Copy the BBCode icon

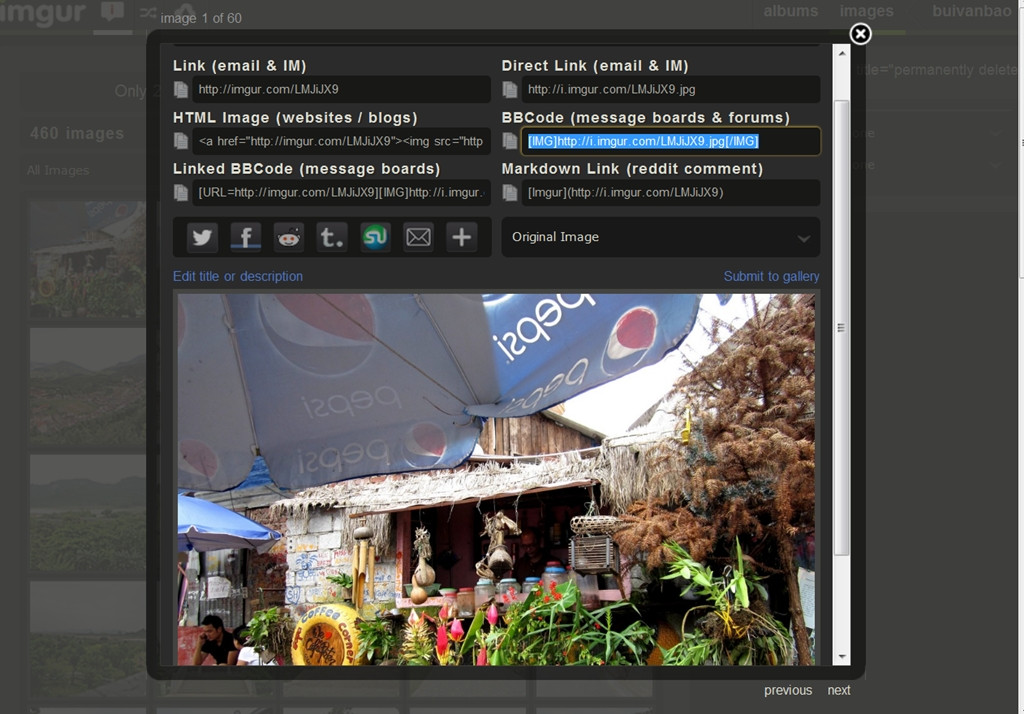[510, 141]
